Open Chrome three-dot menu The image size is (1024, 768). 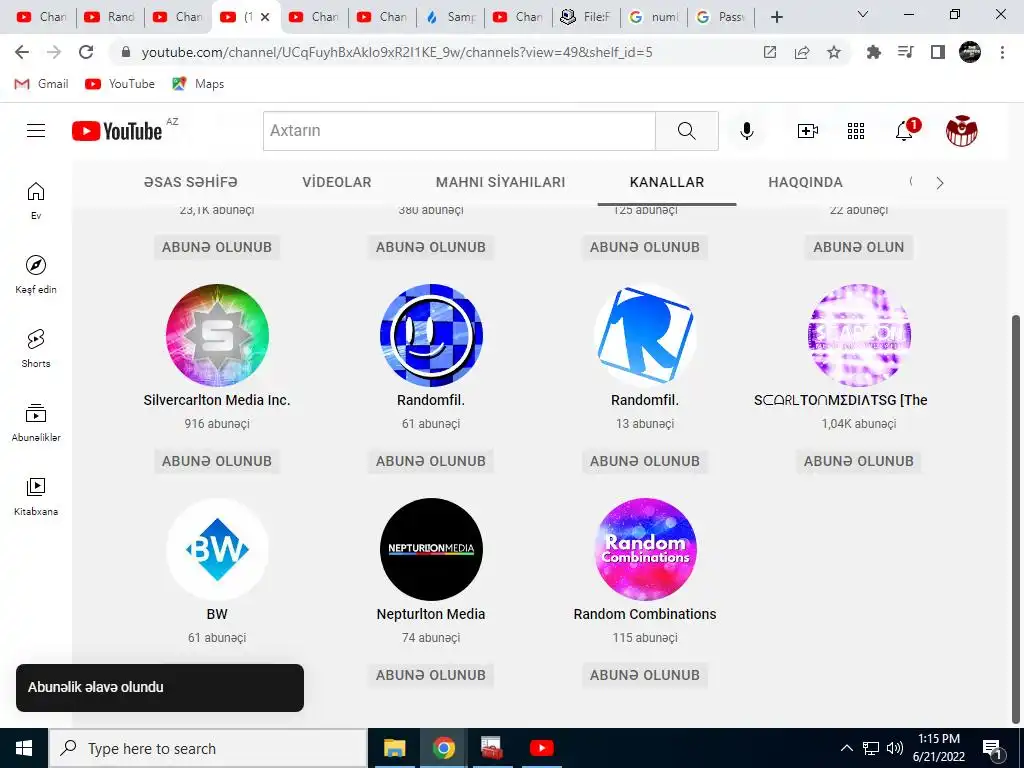[1002, 52]
